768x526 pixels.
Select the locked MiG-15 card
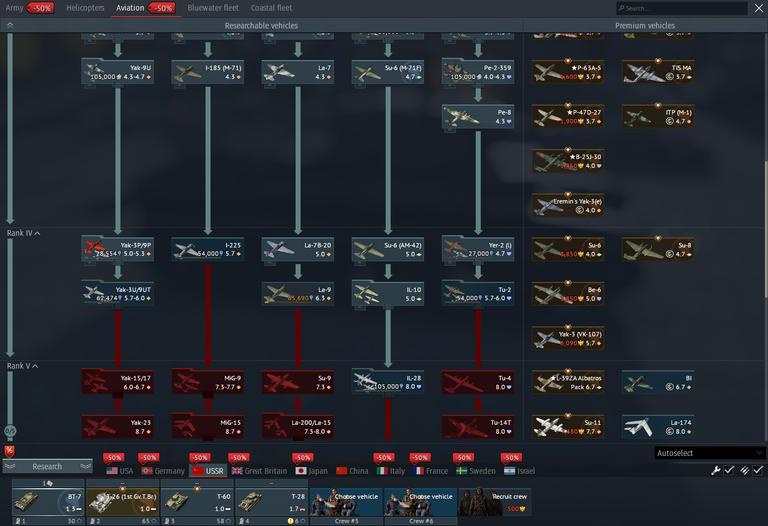pyautogui.click(x=208, y=427)
